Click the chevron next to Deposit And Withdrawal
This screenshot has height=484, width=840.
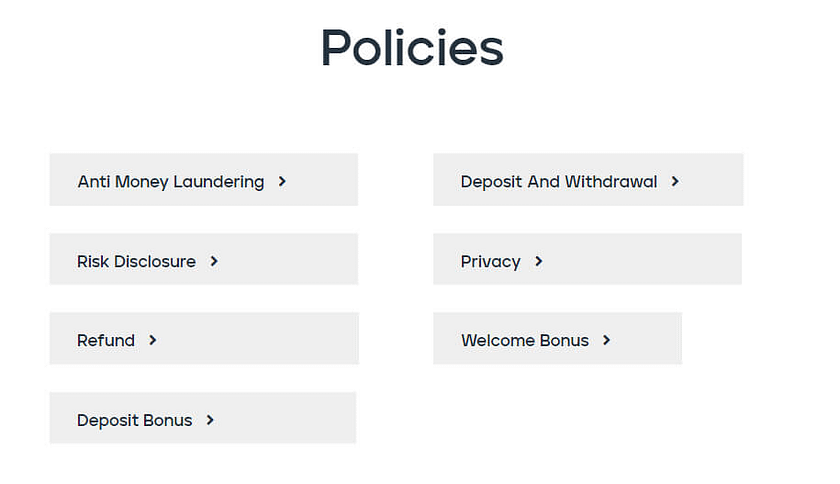pyautogui.click(x=675, y=182)
